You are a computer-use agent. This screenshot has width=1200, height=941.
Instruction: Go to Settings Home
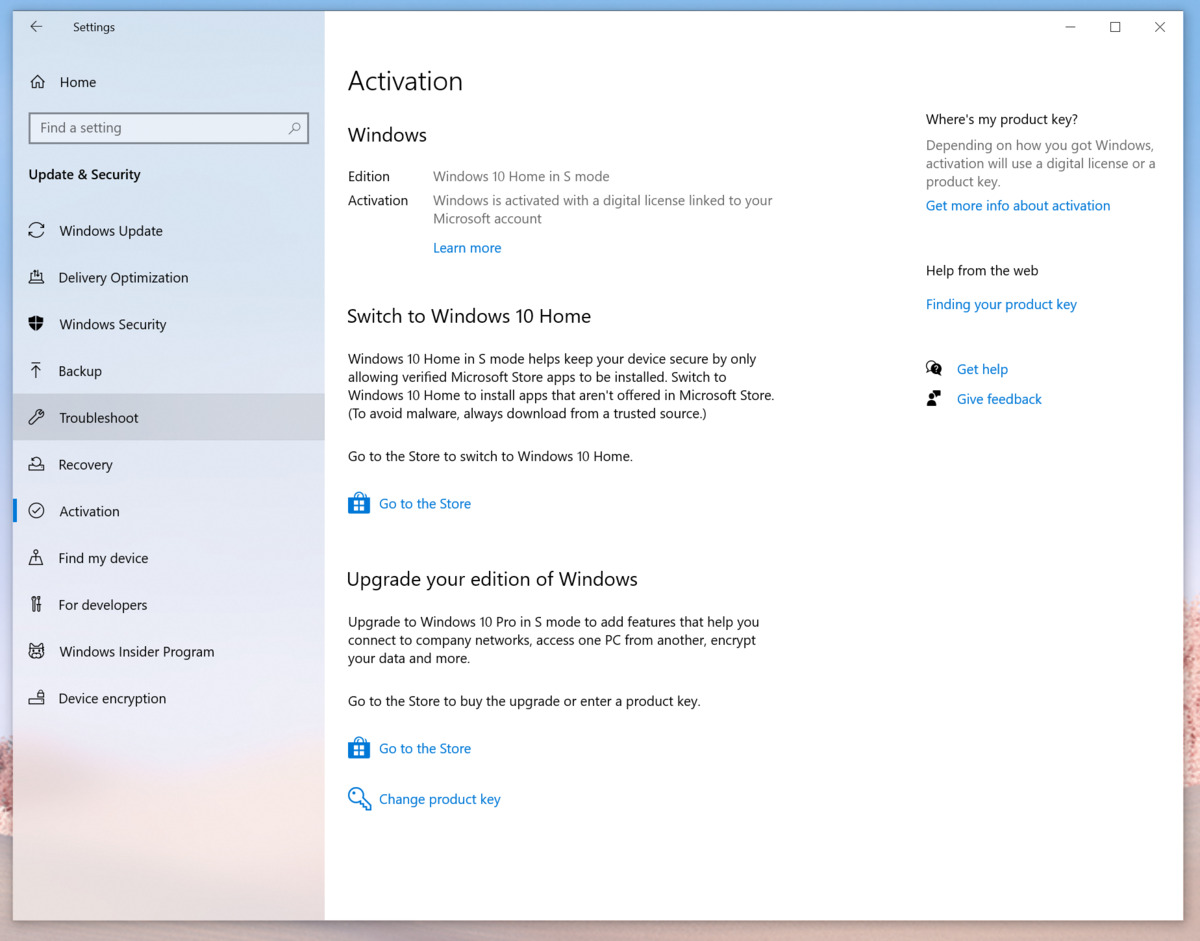[x=169, y=82]
